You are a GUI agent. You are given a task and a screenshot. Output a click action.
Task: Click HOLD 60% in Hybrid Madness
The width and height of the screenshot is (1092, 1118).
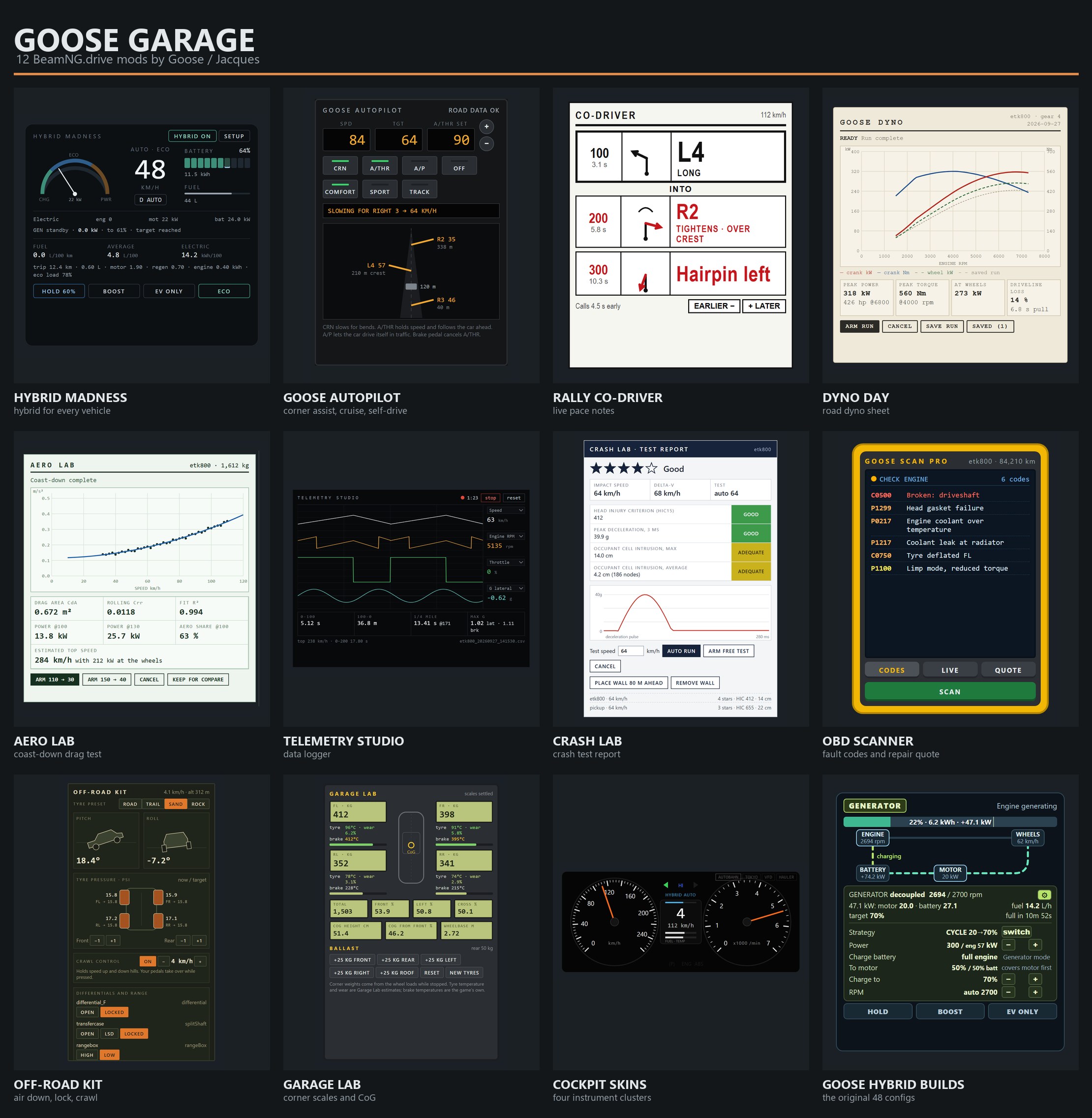[x=59, y=291]
